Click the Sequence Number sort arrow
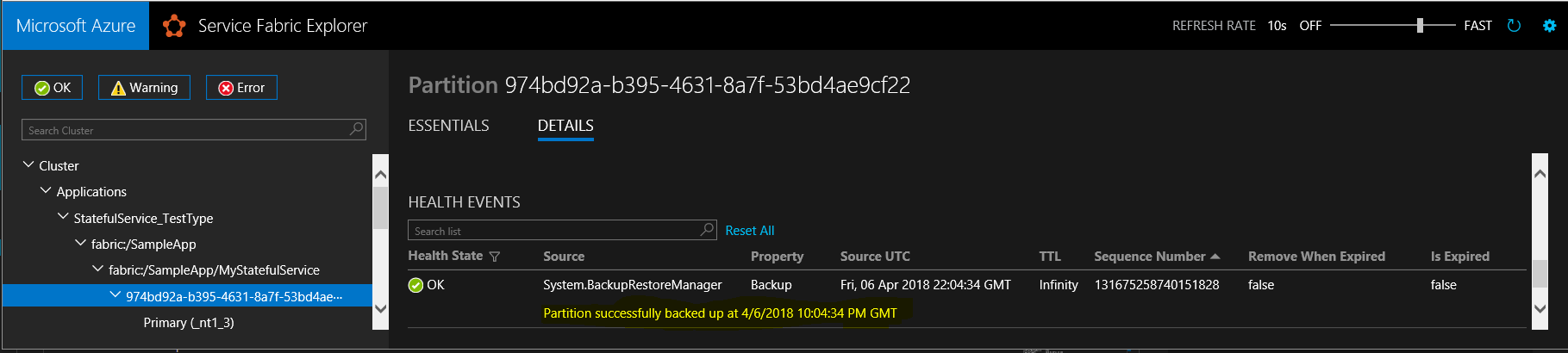The image size is (1568, 353). click(x=1215, y=257)
